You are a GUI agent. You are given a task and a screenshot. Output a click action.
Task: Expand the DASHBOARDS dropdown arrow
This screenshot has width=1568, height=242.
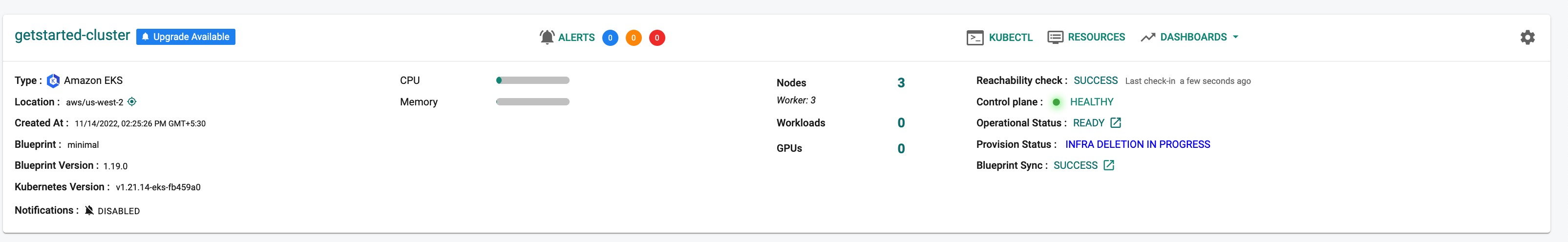click(1235, 37)
